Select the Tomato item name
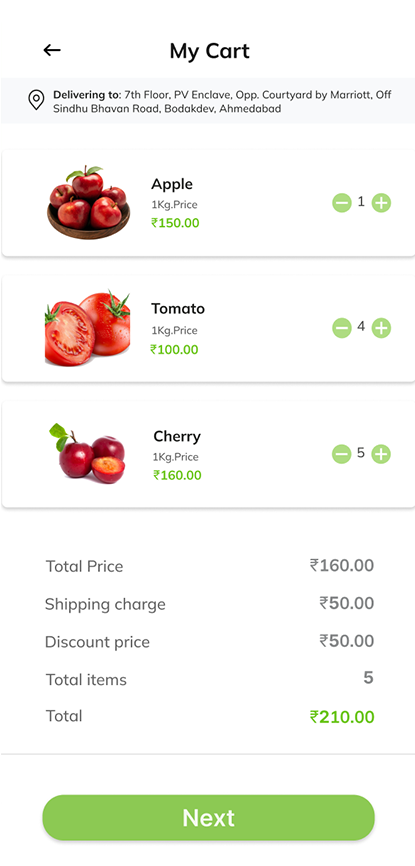 point(178,309)
